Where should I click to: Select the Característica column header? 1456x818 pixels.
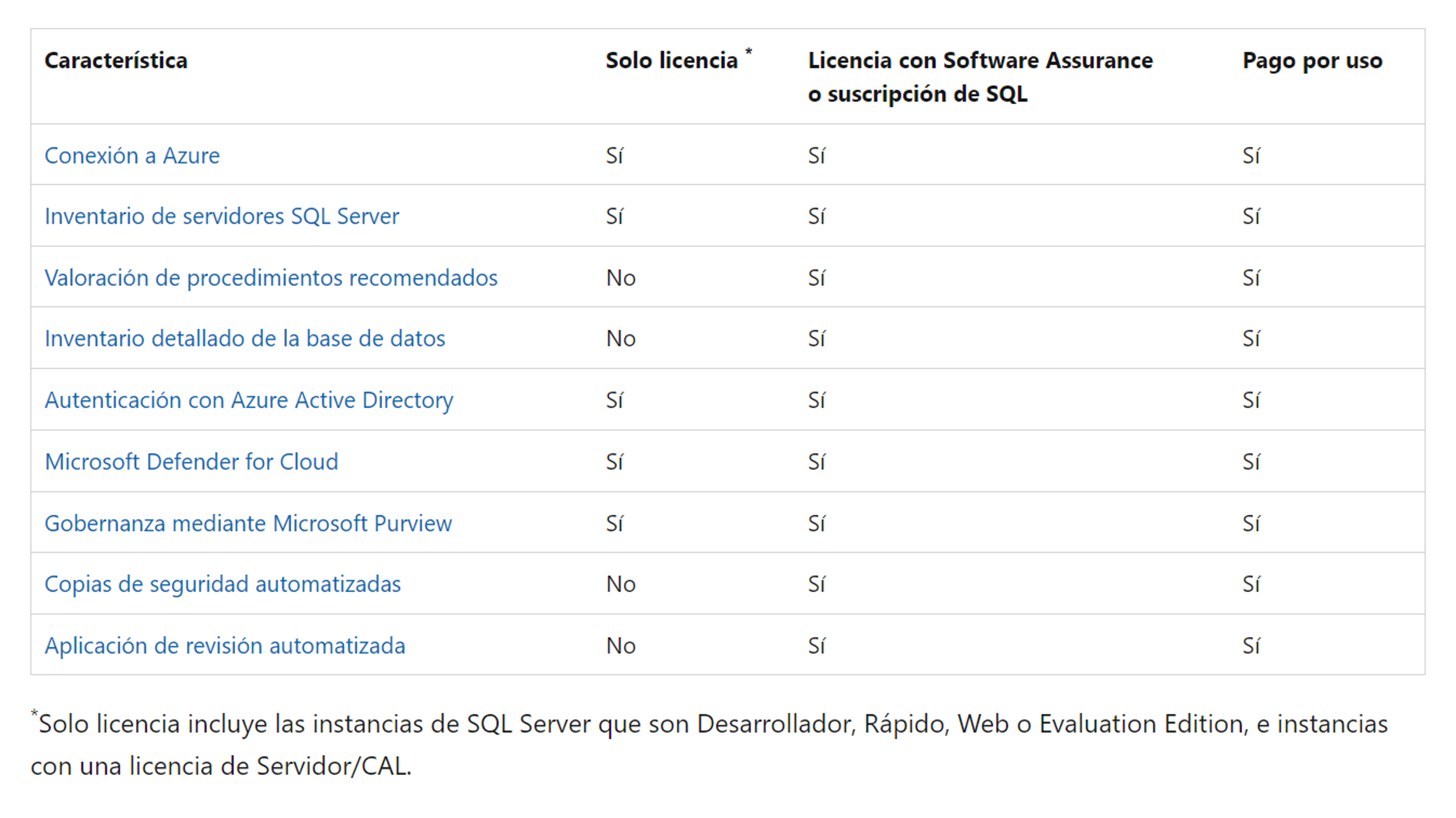pyautogui.click(x=116, y=61)
